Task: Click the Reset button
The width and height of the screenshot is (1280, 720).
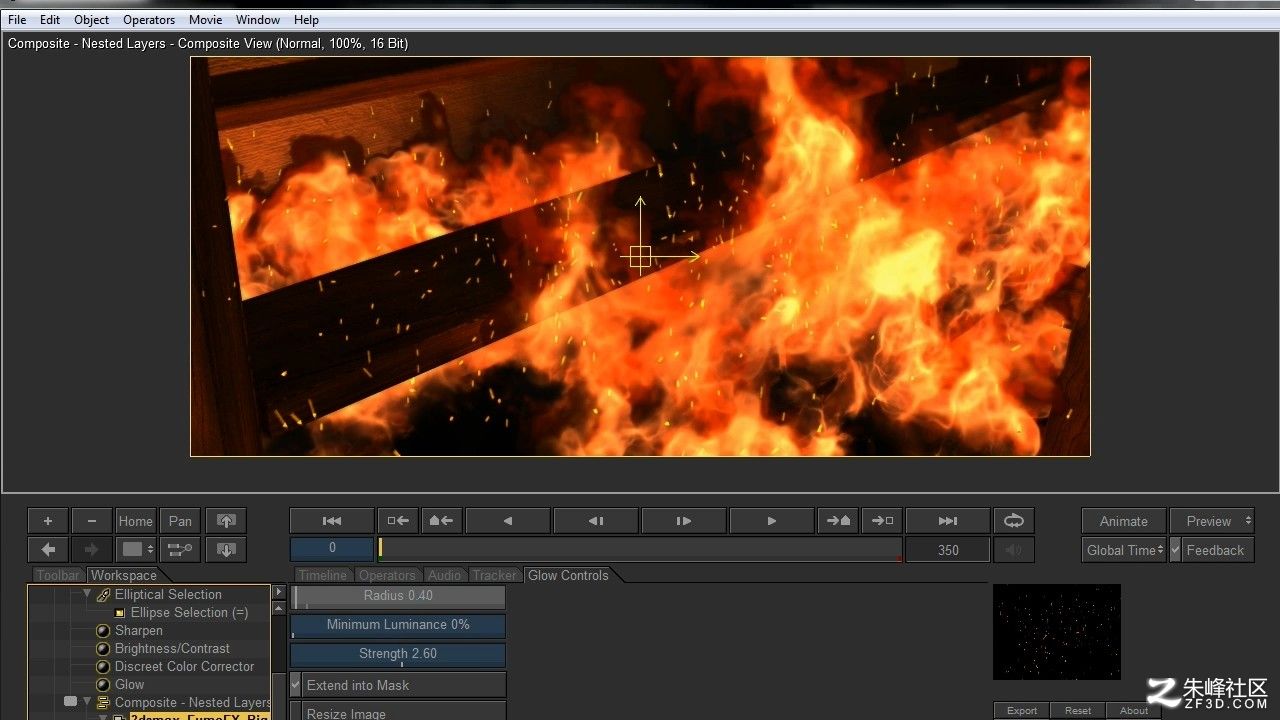Action: coord(1078,711)
